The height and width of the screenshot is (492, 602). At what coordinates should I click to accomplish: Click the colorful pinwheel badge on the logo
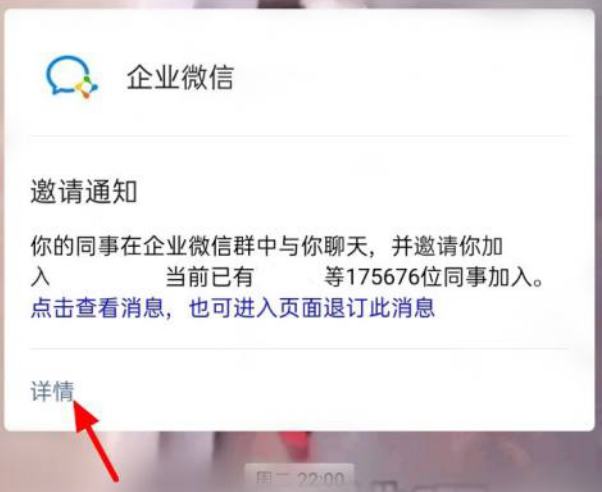[x=86, y=87]
